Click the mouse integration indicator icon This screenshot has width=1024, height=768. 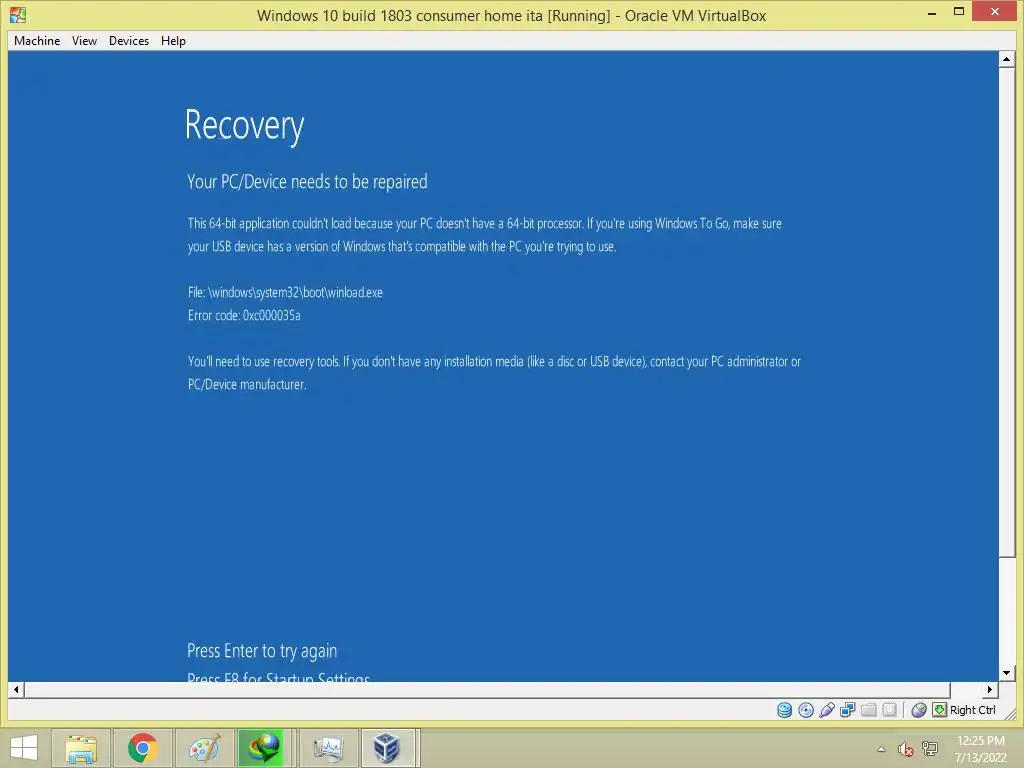pos(919,710)
